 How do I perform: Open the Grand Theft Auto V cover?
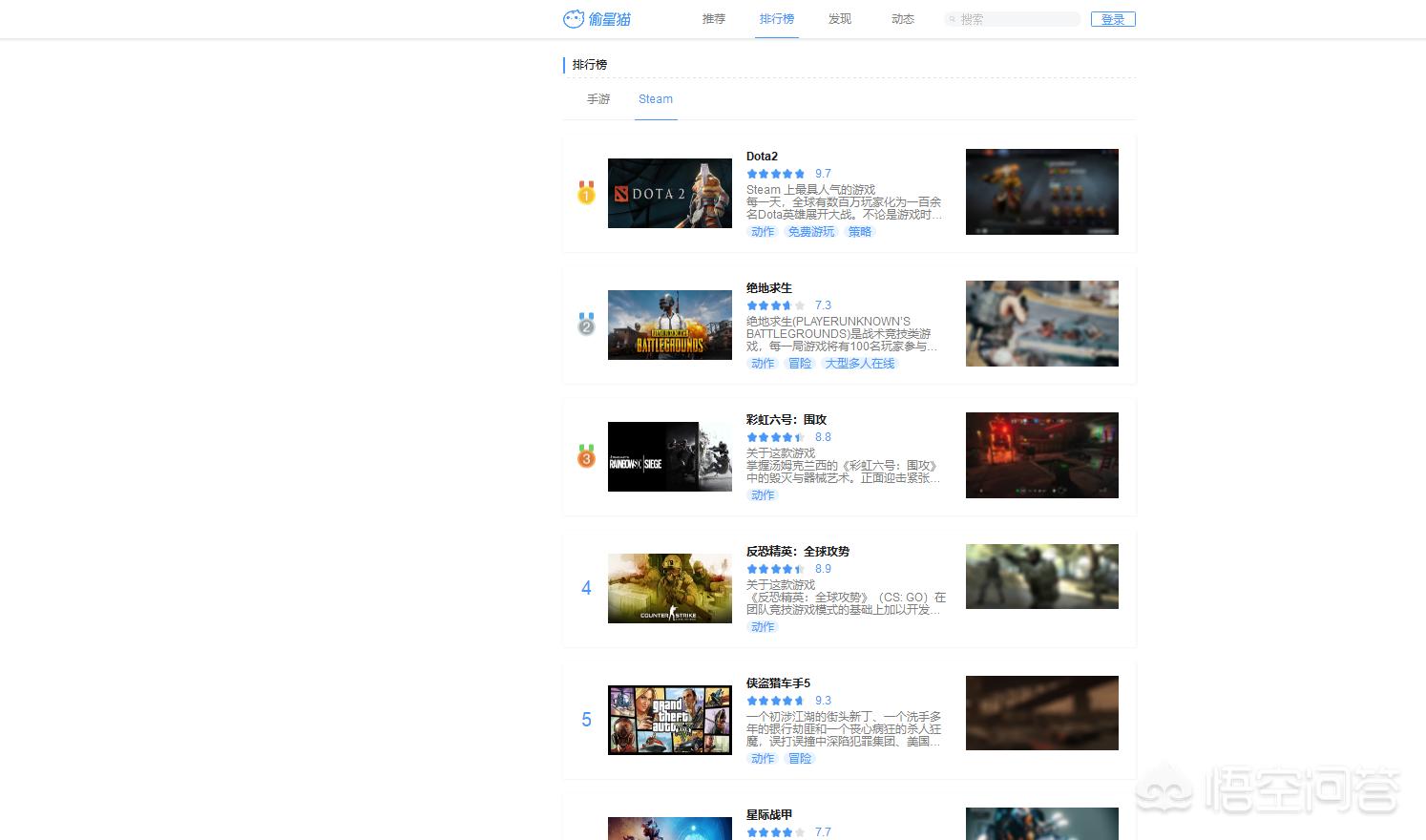pos(669,720)
